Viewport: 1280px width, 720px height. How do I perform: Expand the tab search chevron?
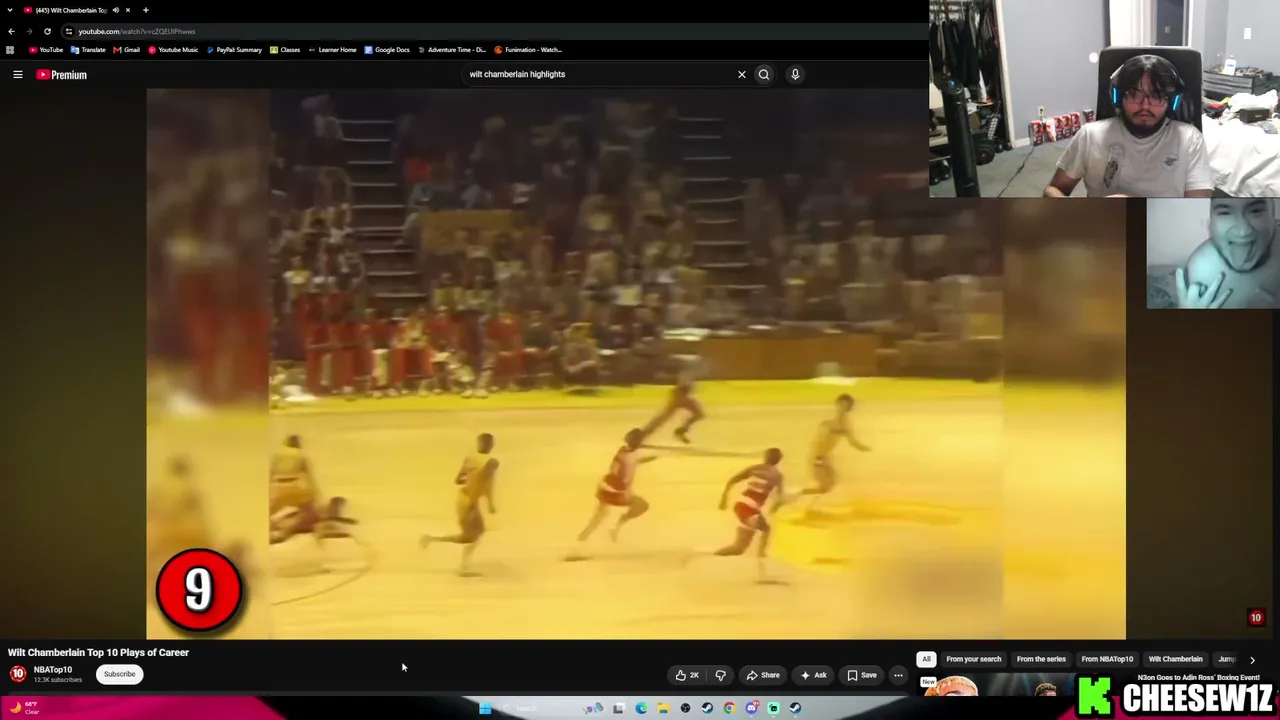click(x=10, y=10)
